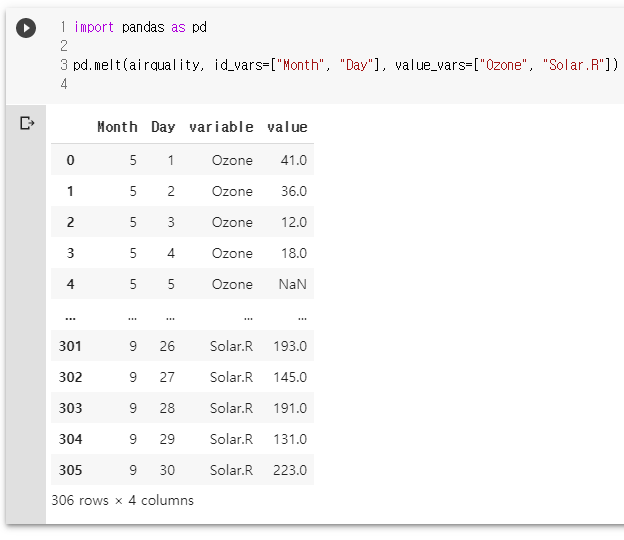Viewport: 624px width, 540px height.
Task: Click the variable column header
Action: coord(221,127)
